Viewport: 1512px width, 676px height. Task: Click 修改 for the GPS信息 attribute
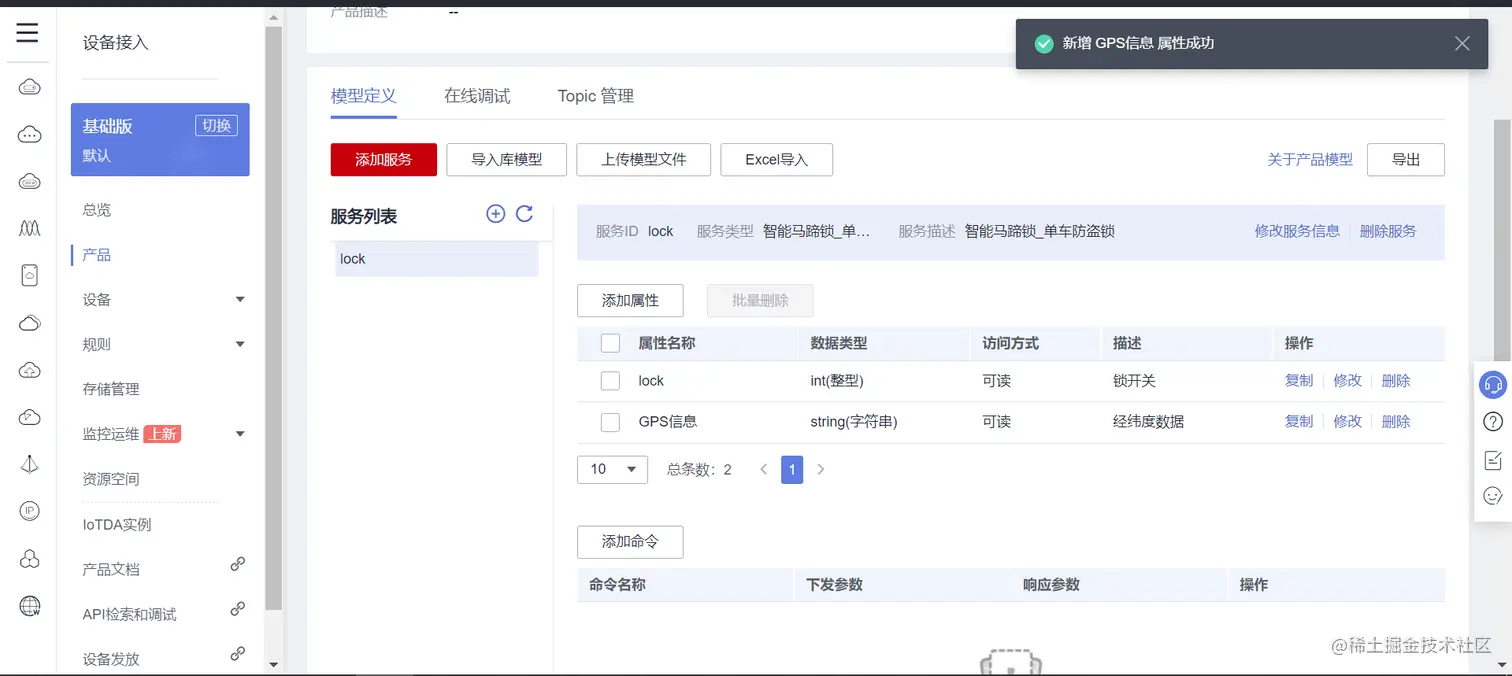1348,422
